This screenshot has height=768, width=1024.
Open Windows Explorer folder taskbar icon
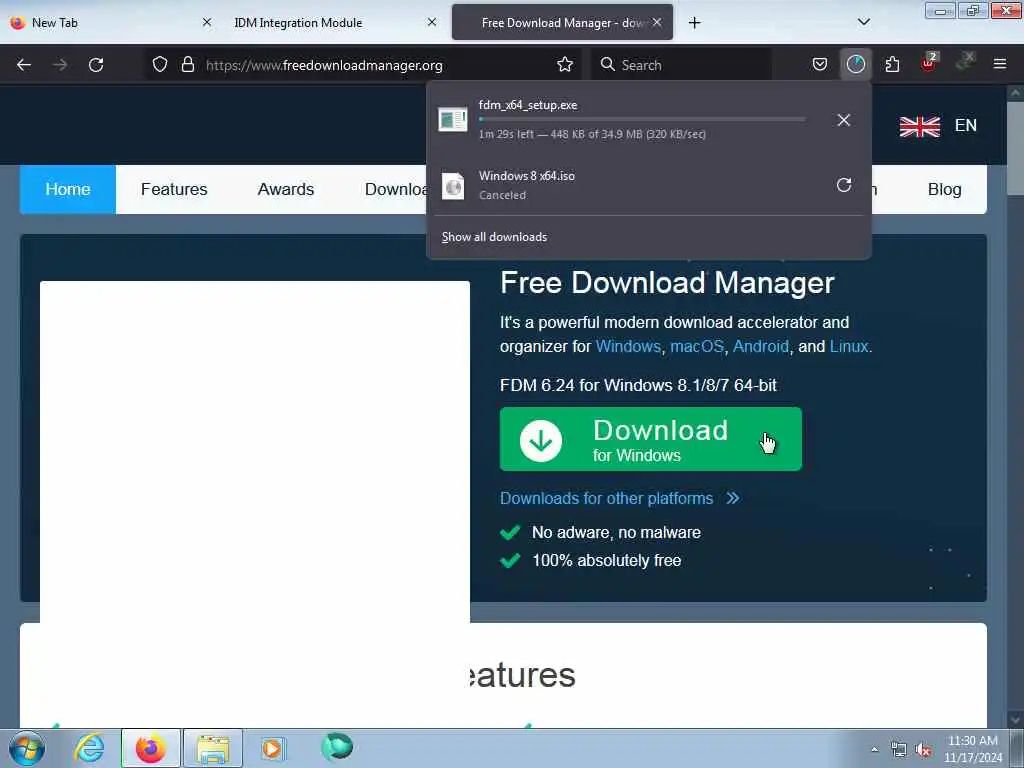point(213,748)
